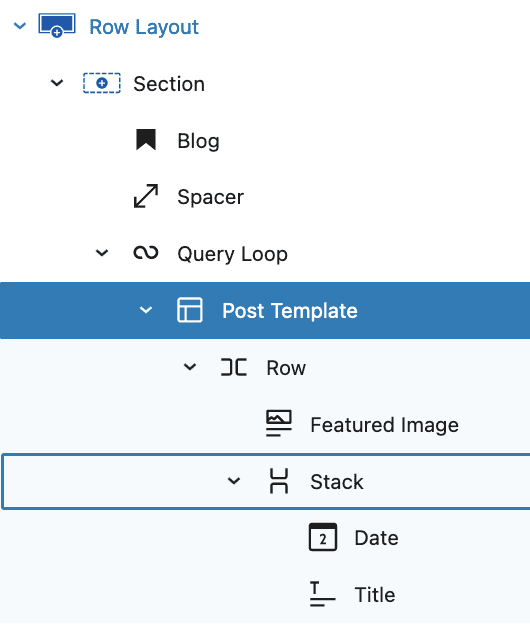Click the dashed Section block icon
Viewport: 530px width, 626px height.
click(102, 83)
